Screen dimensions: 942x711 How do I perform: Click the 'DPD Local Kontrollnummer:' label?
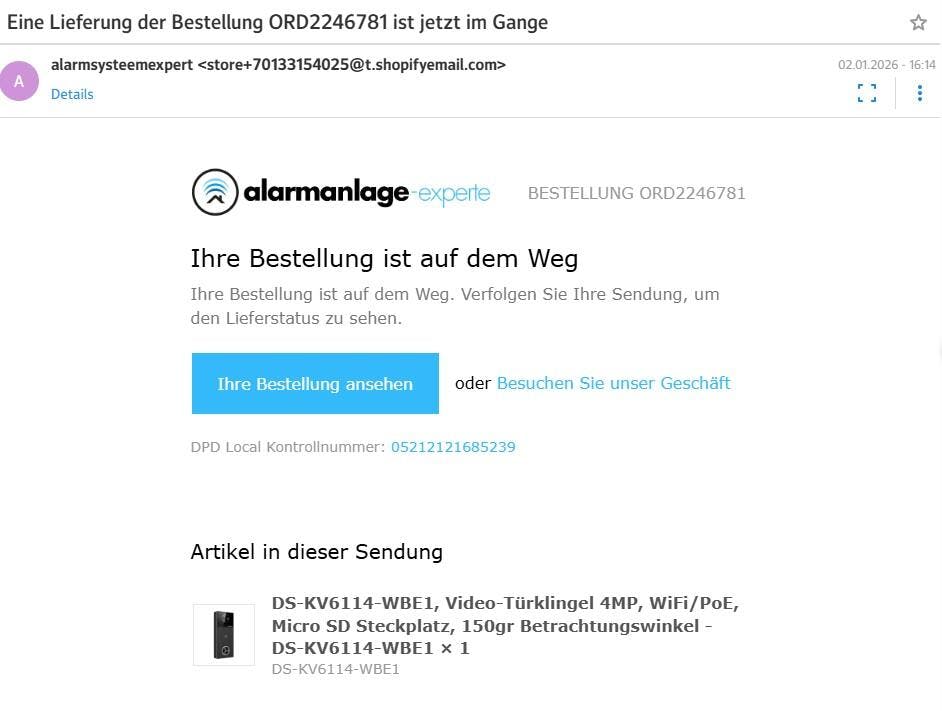click(x=288, y=447)
